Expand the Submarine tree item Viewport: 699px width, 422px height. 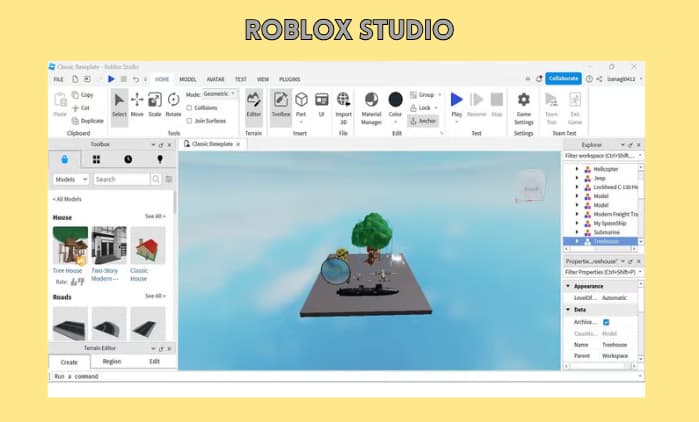[577, 232]
